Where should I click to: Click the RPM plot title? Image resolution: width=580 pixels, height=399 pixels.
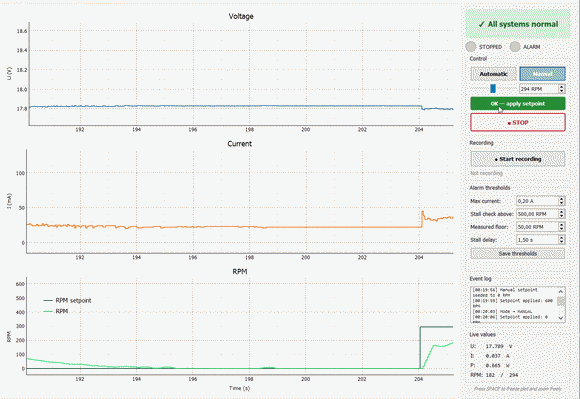pos(240,271)
